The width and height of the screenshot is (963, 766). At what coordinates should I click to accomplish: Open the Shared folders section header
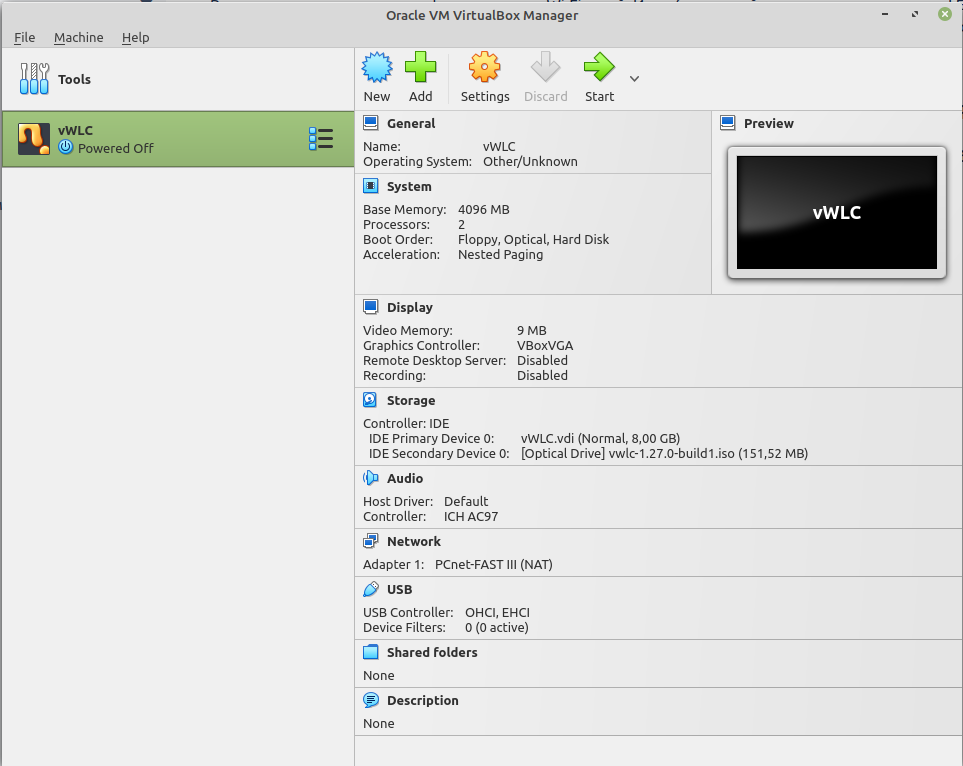432,652
